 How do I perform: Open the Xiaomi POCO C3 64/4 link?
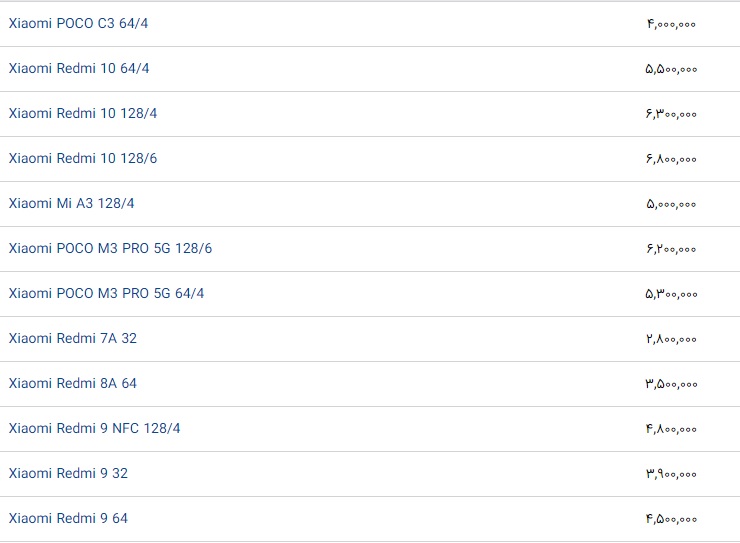click(78, 23)
